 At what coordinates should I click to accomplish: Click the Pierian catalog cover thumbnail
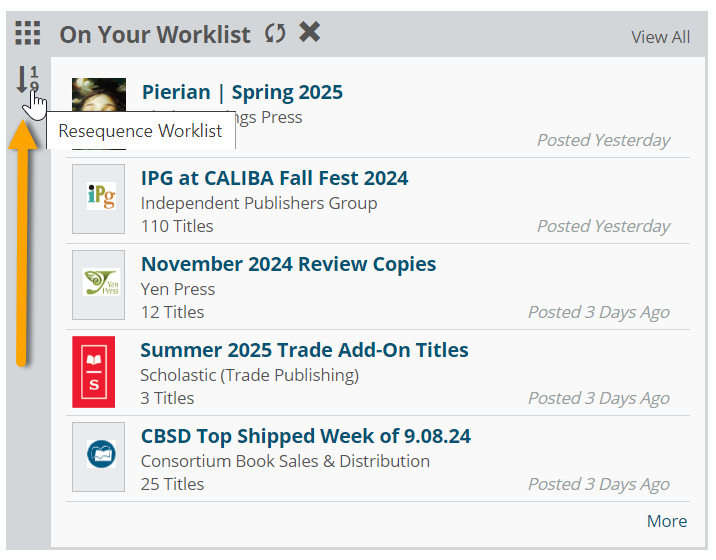tap(99, 95)
